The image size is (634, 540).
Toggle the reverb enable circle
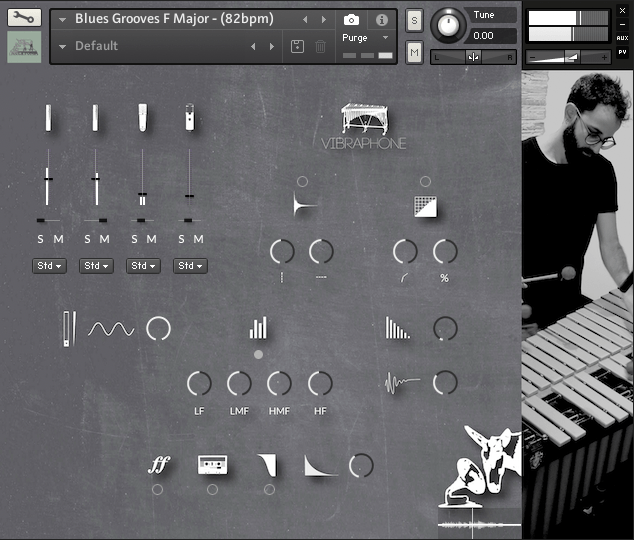pyautogui.click(x=302, y=181)
